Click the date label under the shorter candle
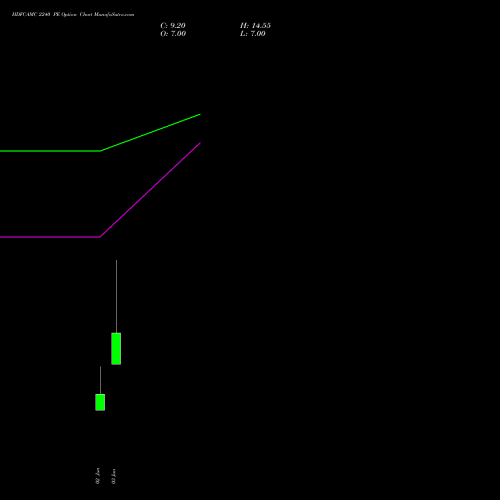500x500 pixels. tap(98, 476)
